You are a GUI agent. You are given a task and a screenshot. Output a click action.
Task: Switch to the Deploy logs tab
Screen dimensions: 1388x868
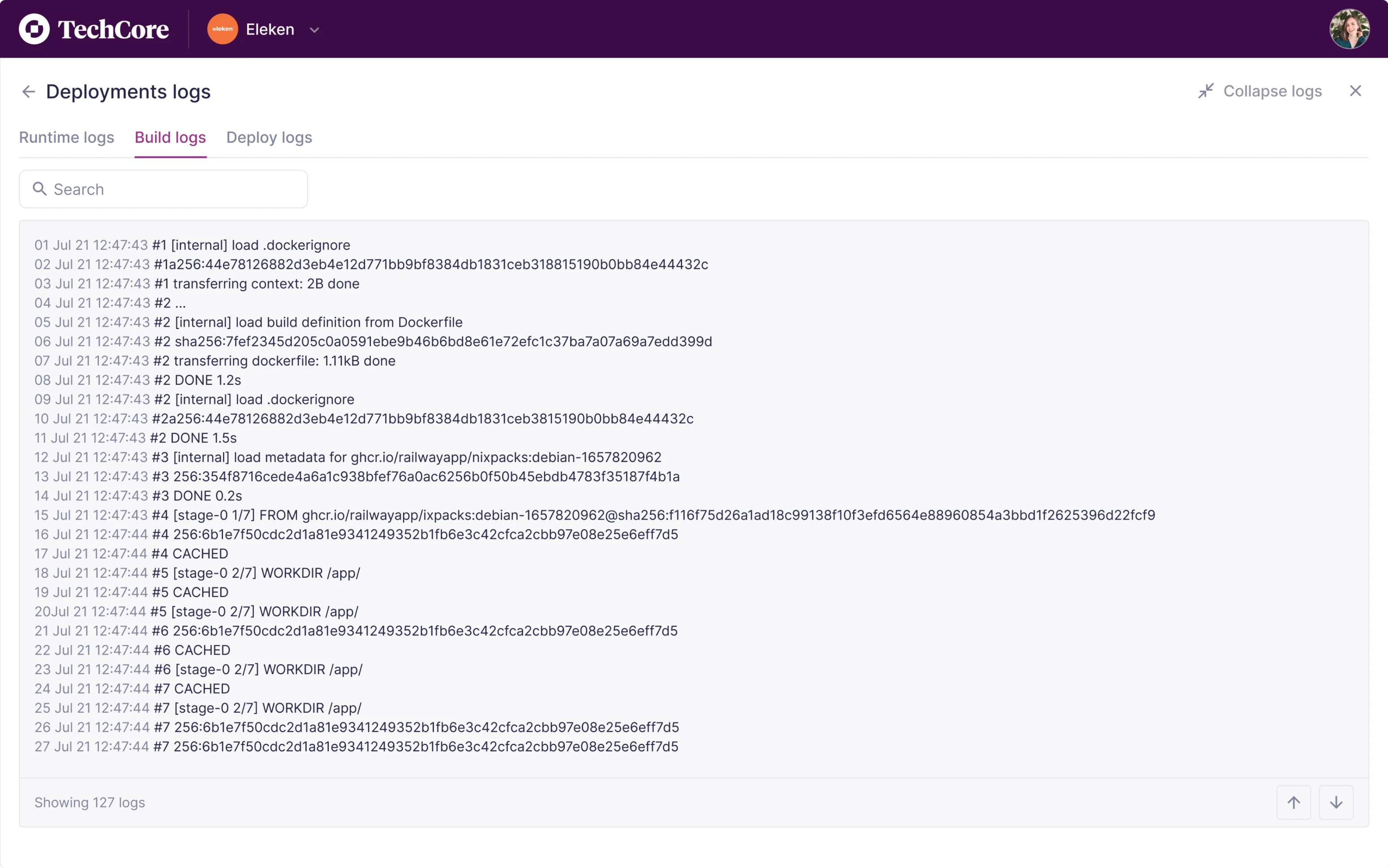click(x=269, y=137)
